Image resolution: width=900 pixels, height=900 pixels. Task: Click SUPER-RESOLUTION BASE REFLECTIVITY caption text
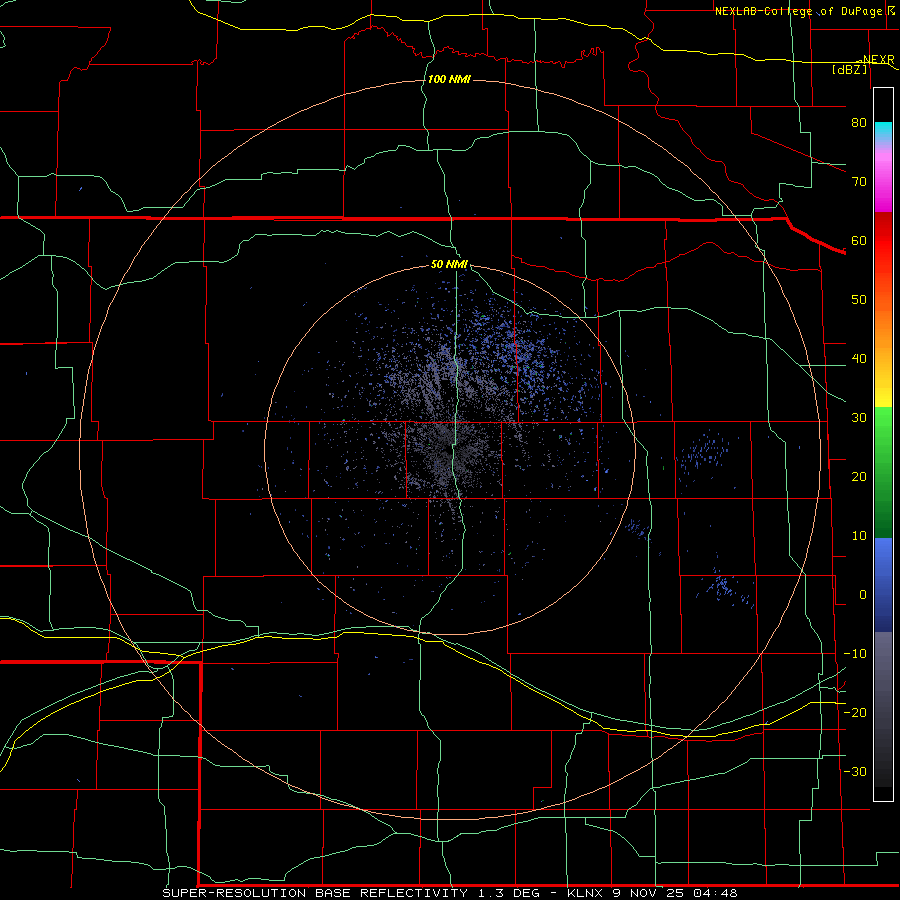315,893
